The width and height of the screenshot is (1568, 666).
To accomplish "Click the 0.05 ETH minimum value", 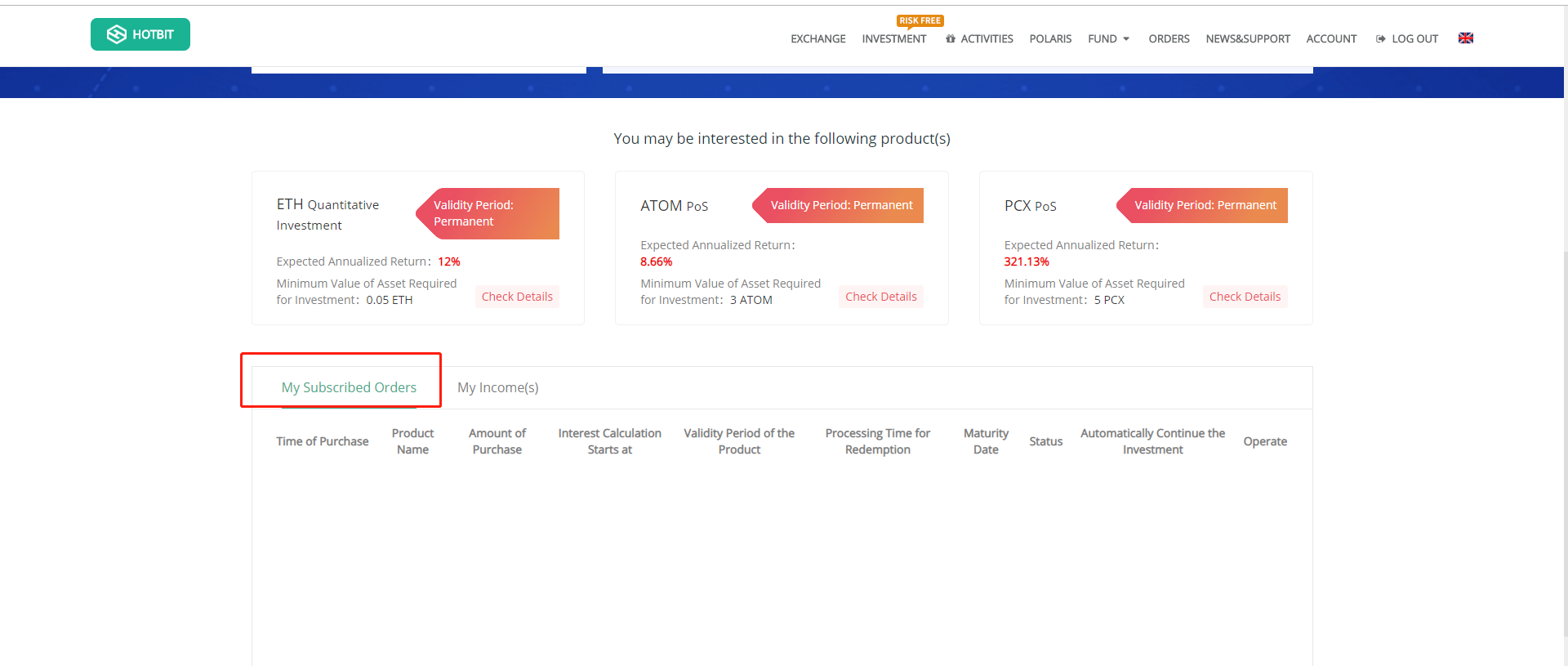I will (x=390, y=300).
